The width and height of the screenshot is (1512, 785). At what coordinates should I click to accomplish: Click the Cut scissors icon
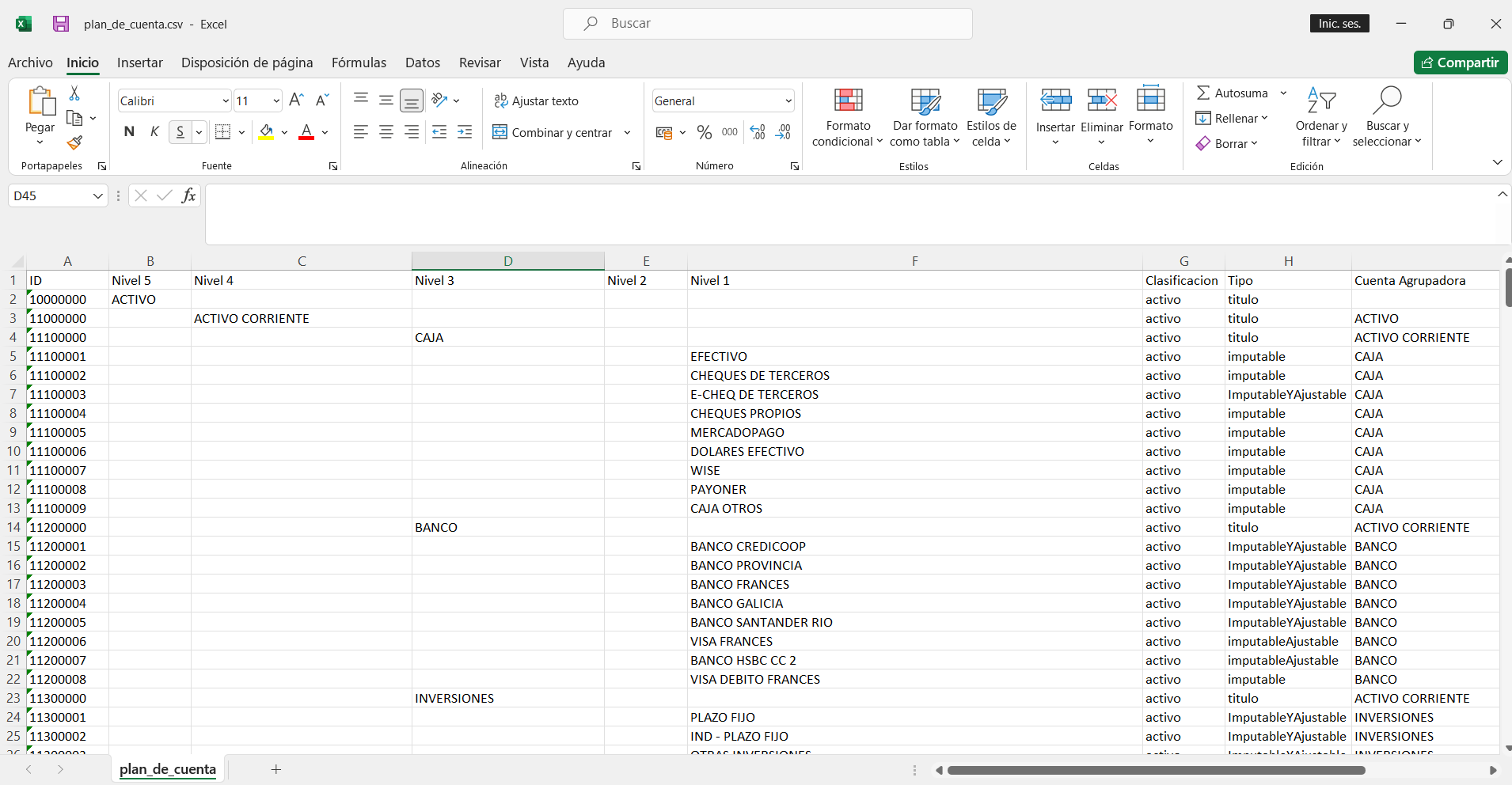(74, 93)
